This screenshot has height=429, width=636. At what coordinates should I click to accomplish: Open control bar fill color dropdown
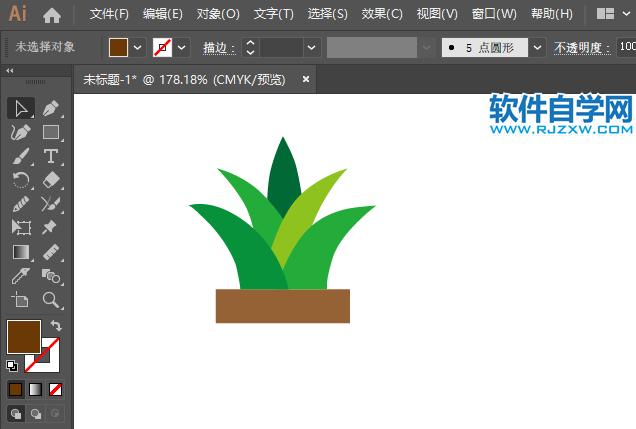tap(138, 47)
